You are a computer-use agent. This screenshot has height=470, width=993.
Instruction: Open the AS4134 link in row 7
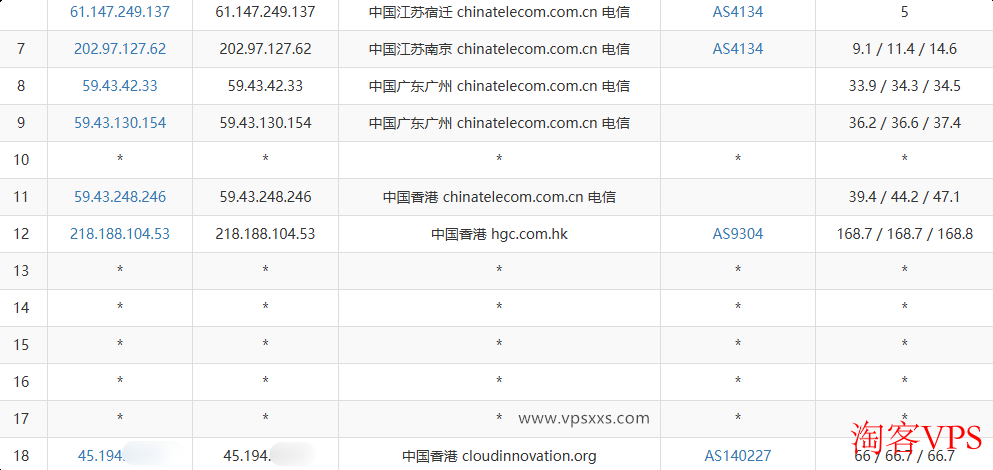coord(737,49)
